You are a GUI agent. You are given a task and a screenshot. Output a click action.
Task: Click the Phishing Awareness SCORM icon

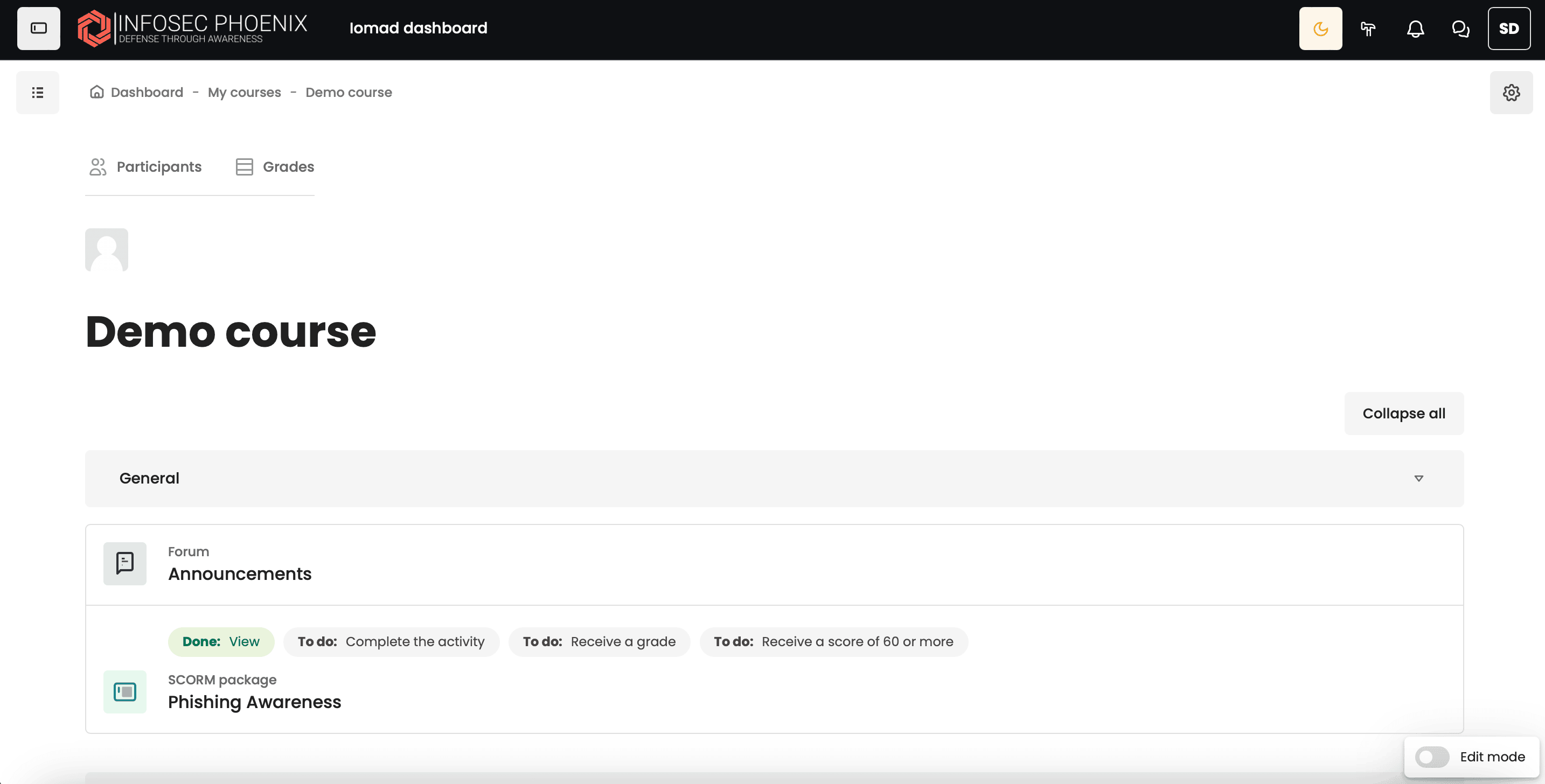click(x=125, y=692)
